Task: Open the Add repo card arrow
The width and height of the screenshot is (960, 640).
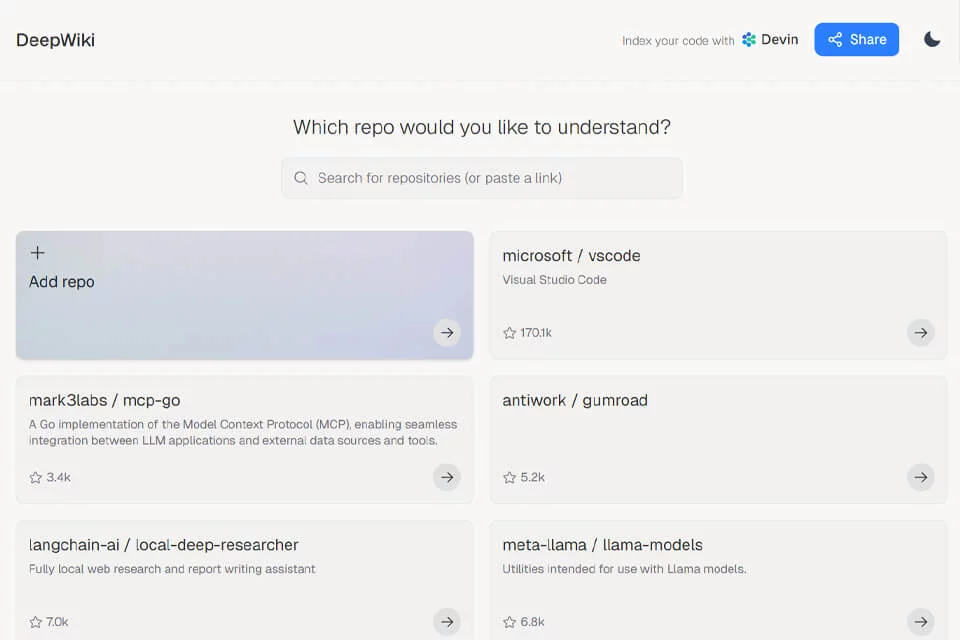Action: tap(447, 333)
